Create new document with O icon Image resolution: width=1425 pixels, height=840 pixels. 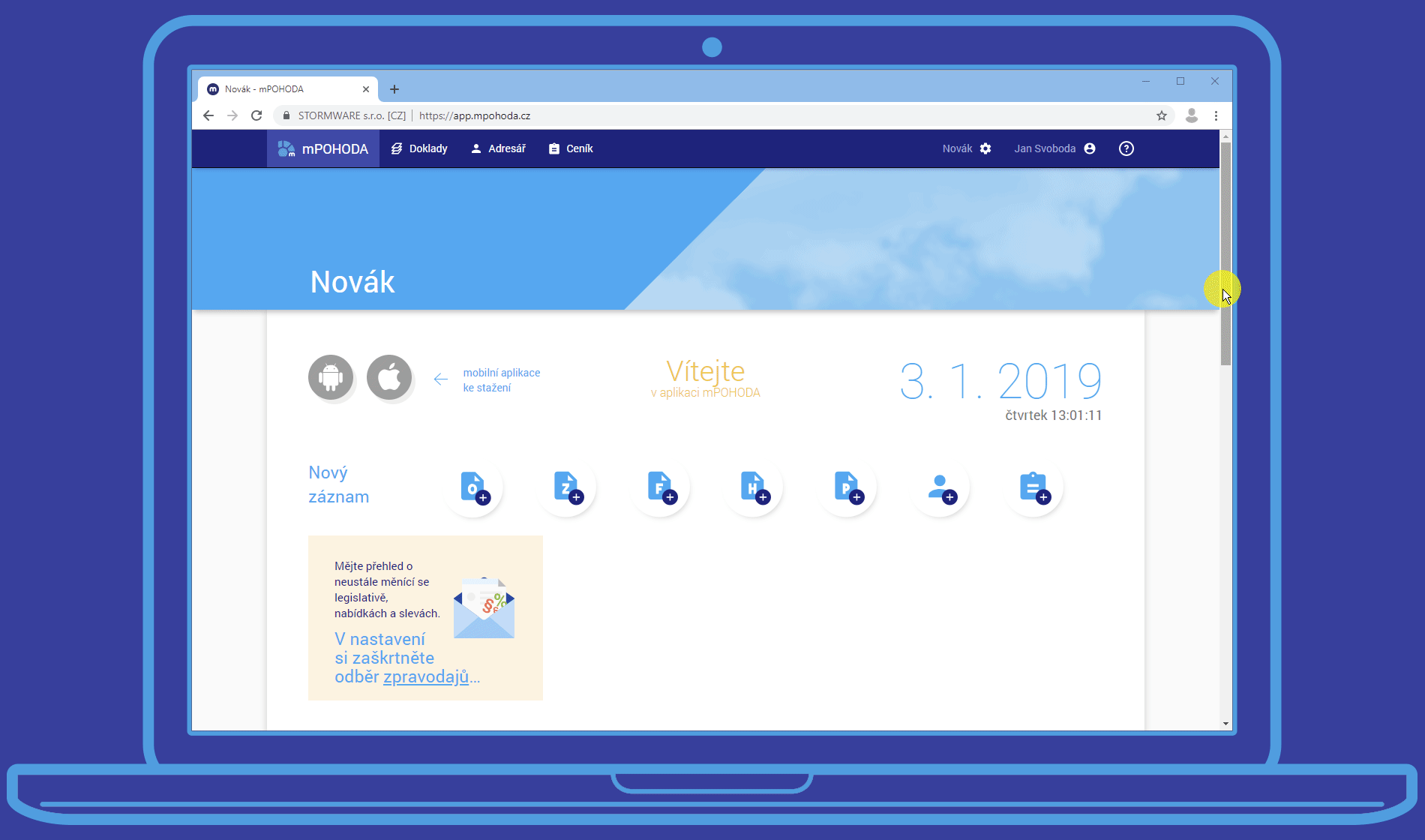[x=474, y=487]
